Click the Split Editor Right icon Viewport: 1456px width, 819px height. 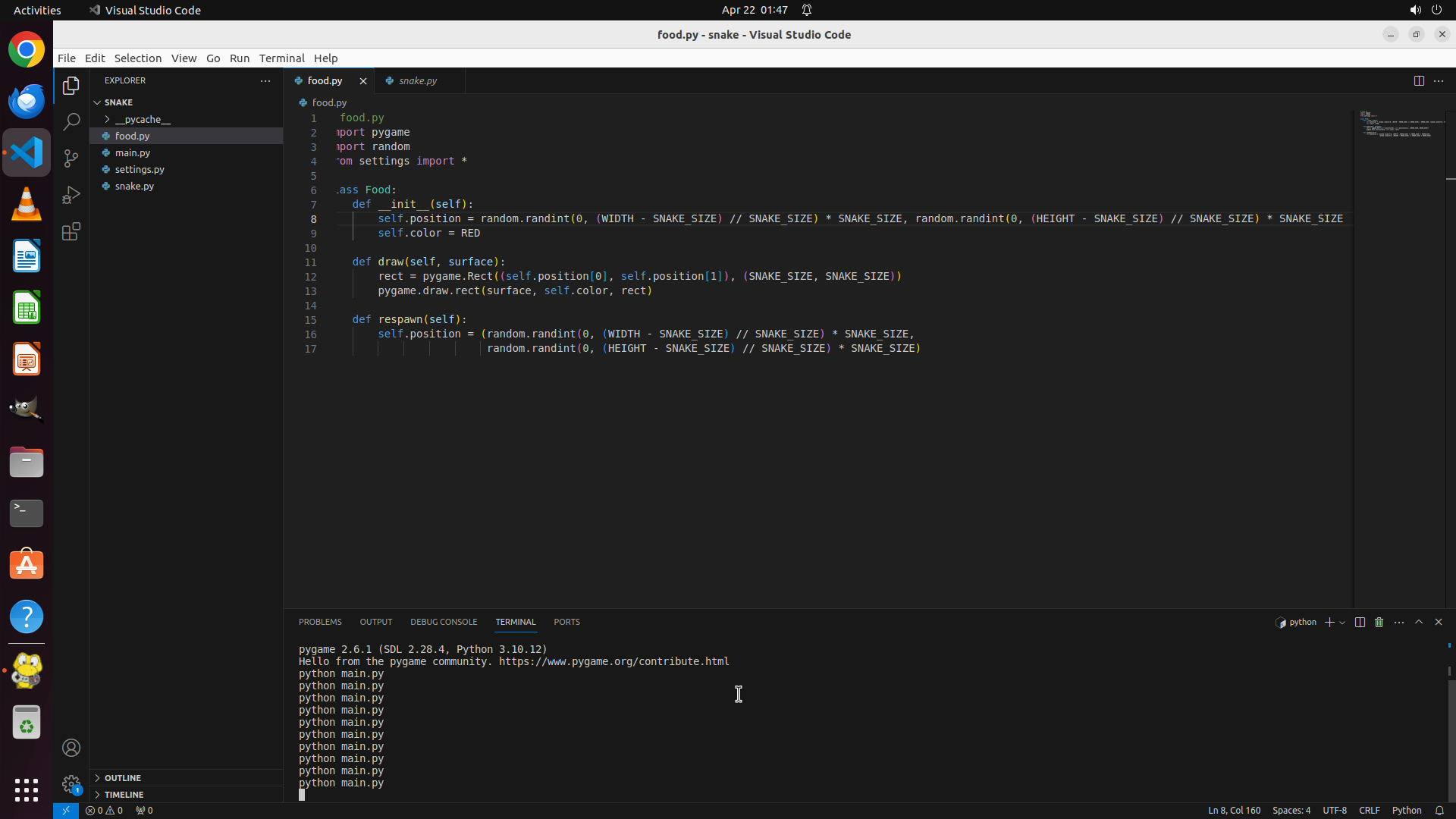[1419, 80]
